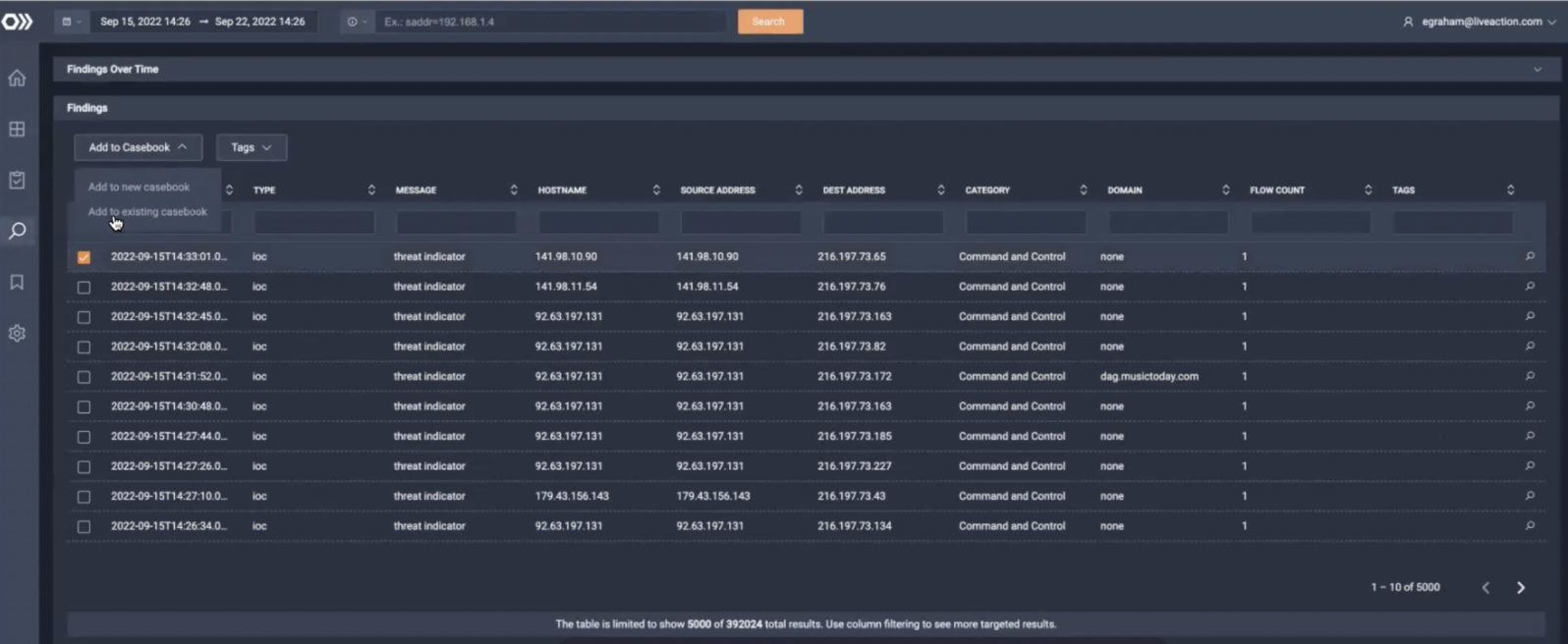This screenshot has height=644, width=1568.
Task: Check the 2022-09-15T14:31:52 row checkbox
Action: click(84, 377)
